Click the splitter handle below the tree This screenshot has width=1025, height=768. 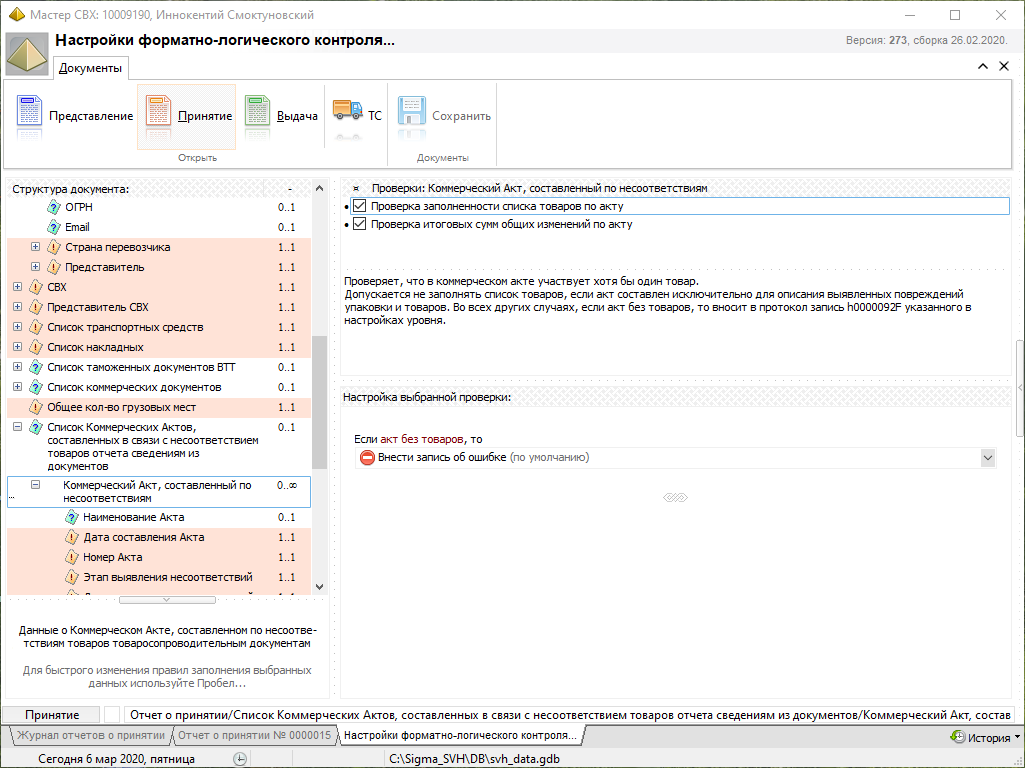(167, 600)
